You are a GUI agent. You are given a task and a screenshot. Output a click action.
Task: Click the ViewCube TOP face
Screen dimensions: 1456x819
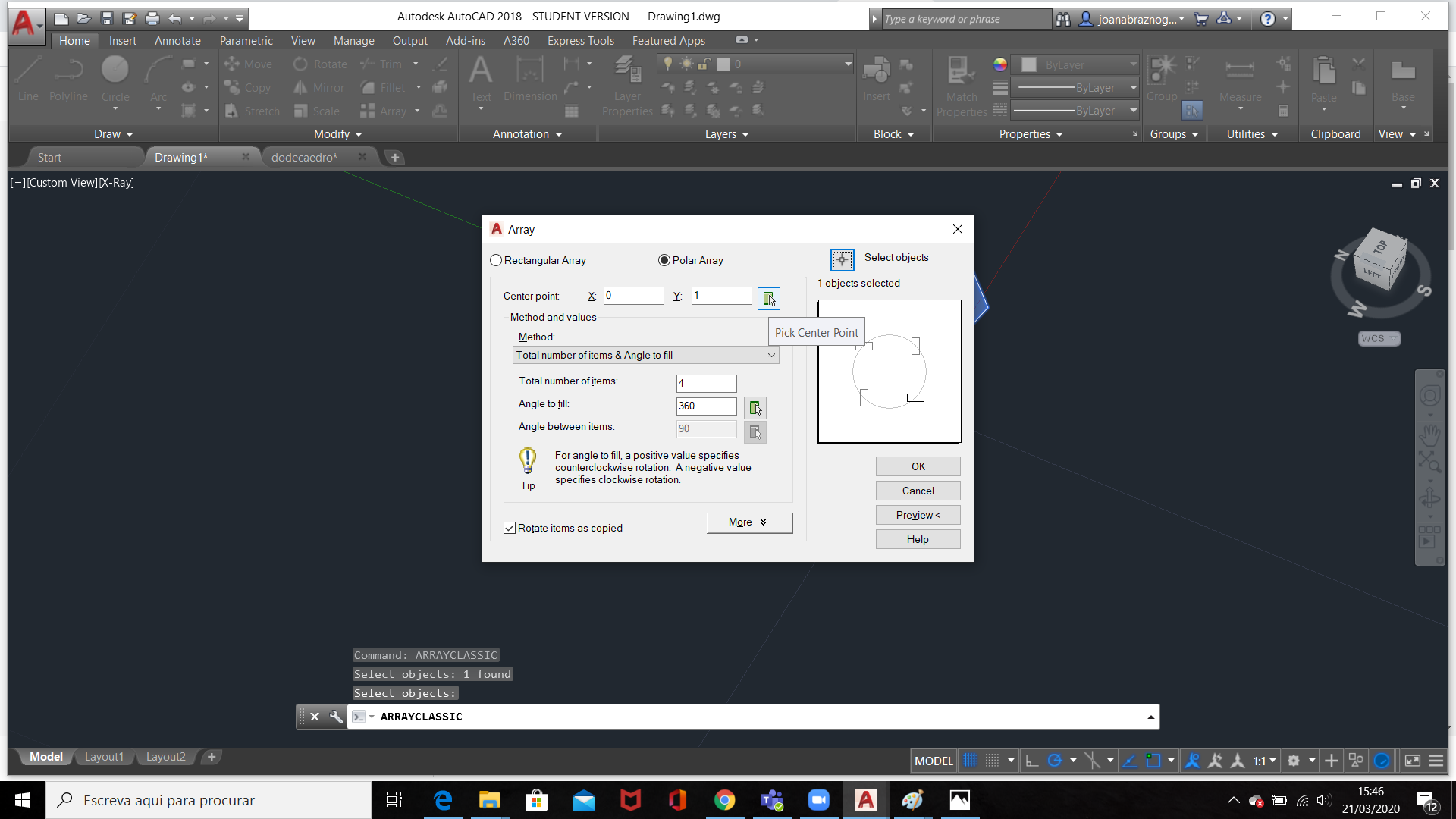point(1380,246)
